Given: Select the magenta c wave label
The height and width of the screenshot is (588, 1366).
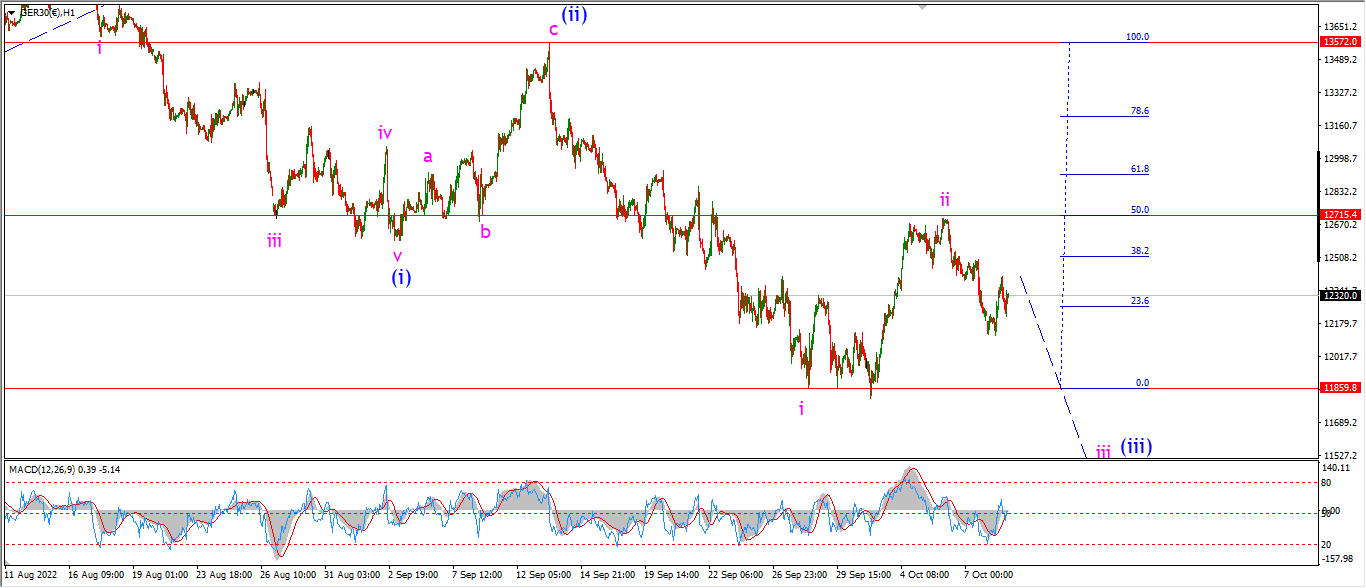Looking at the screenshot, I should (552, 30).
